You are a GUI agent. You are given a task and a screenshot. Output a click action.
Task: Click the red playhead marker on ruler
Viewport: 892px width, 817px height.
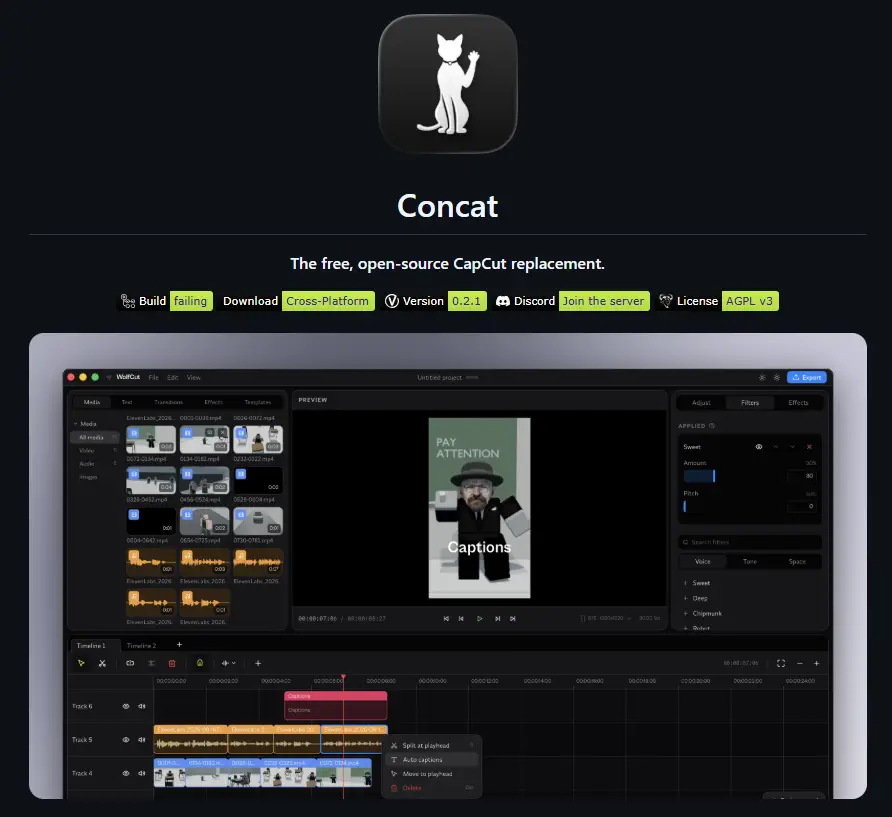pos(344,678)
